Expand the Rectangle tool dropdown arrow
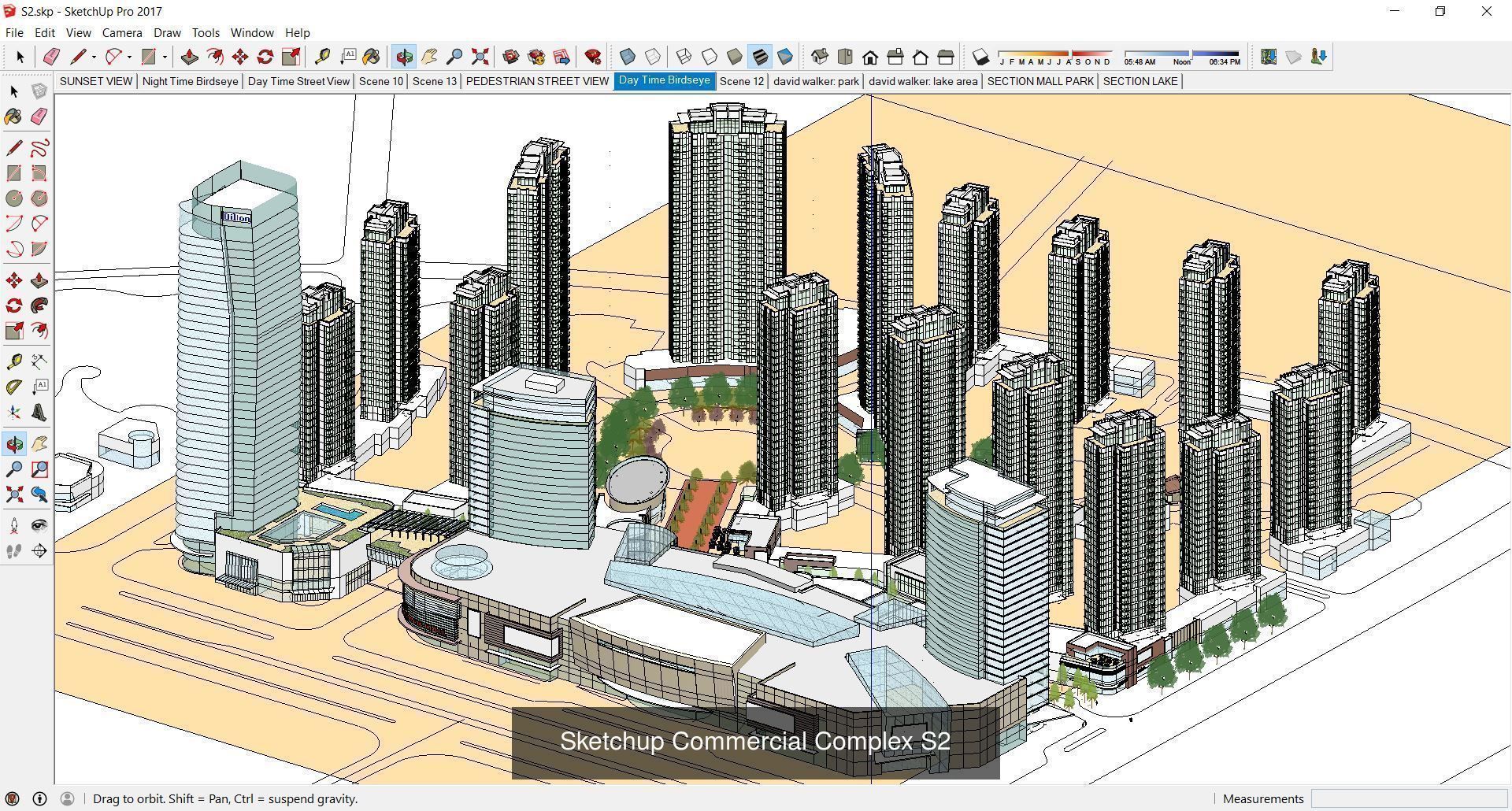 165,57
